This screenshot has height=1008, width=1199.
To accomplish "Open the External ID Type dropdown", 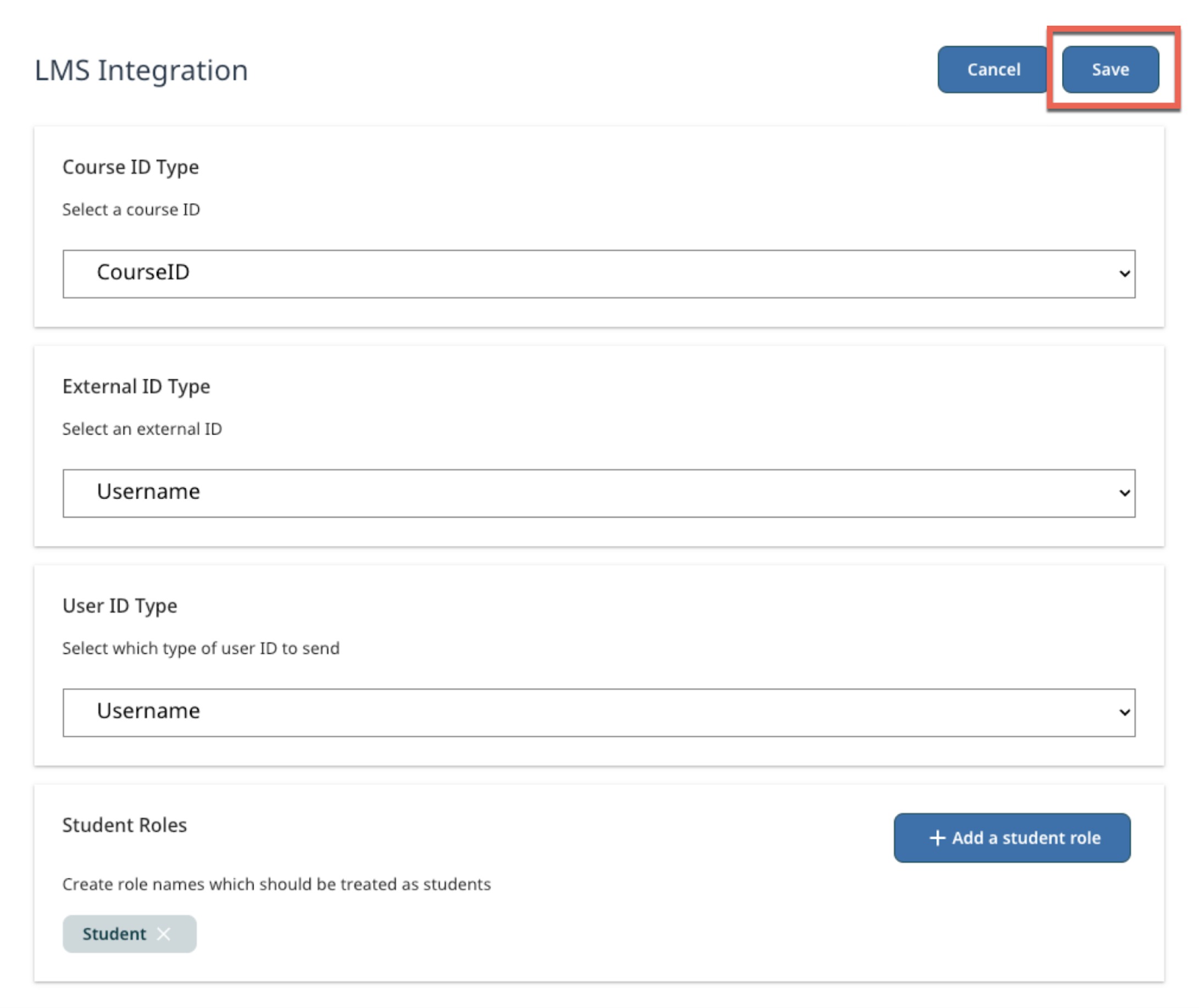I will pos(598,492).
